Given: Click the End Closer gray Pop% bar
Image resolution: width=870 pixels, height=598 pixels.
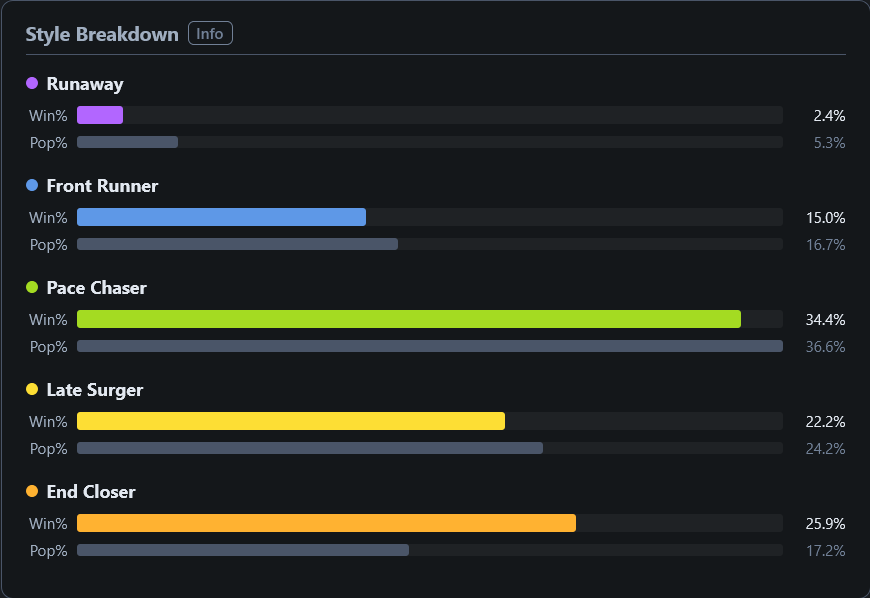Looking at the screenshot, I should click(x=243, y=551).
